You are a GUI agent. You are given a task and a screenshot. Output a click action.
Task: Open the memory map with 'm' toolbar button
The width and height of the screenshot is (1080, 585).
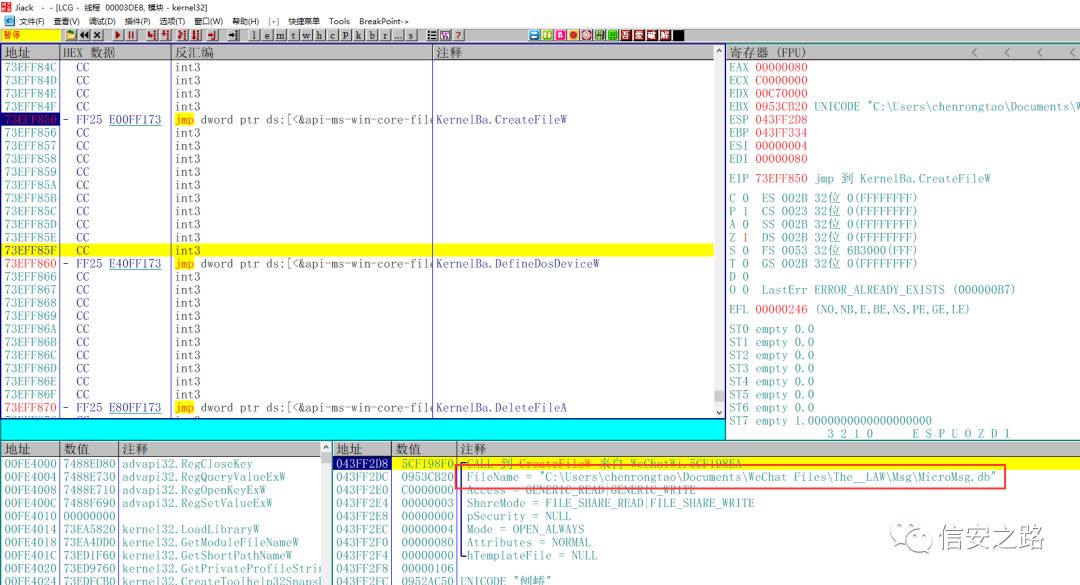click(x=280, y=35)
